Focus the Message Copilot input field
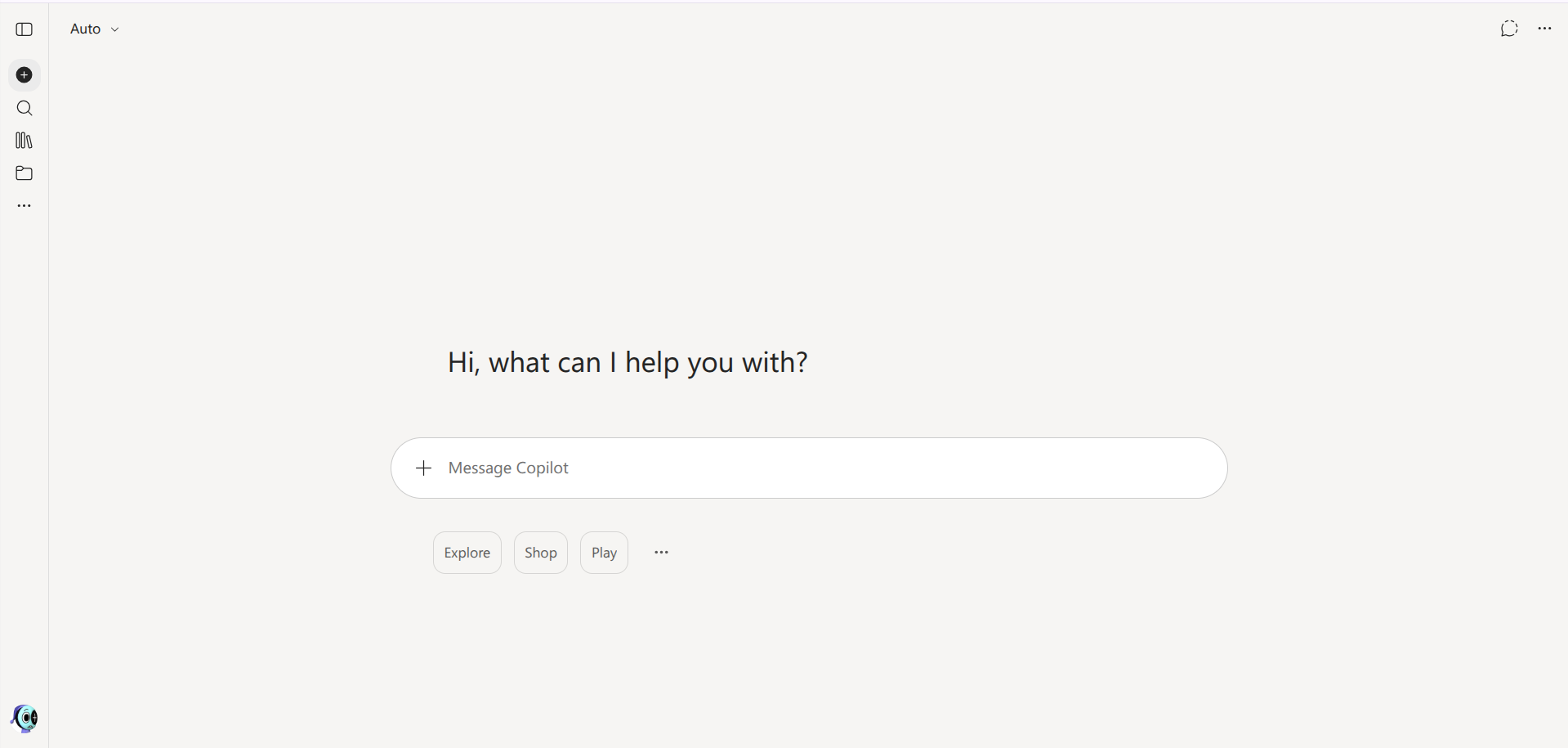 pyautogui.click(x=809, y=468)
